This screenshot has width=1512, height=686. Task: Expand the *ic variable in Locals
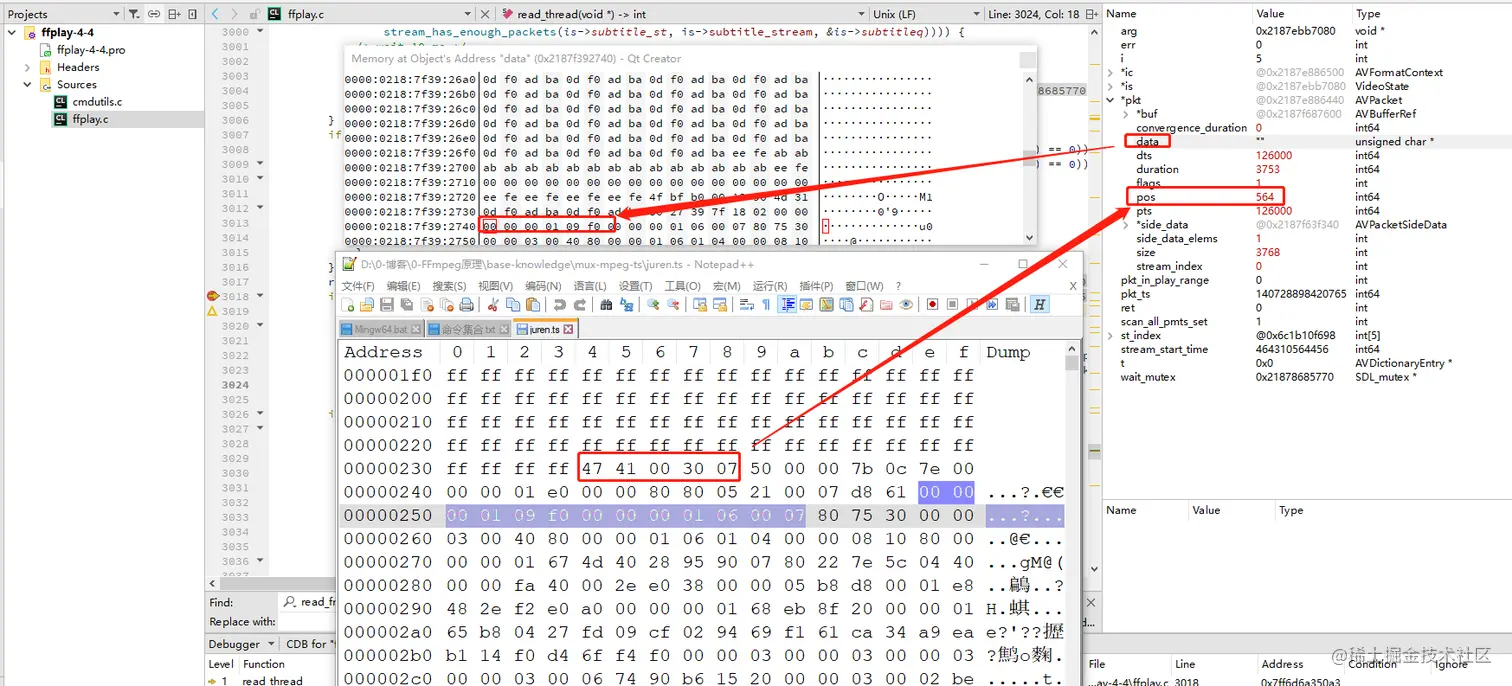pyautogui.click(x=1111, y=72)
